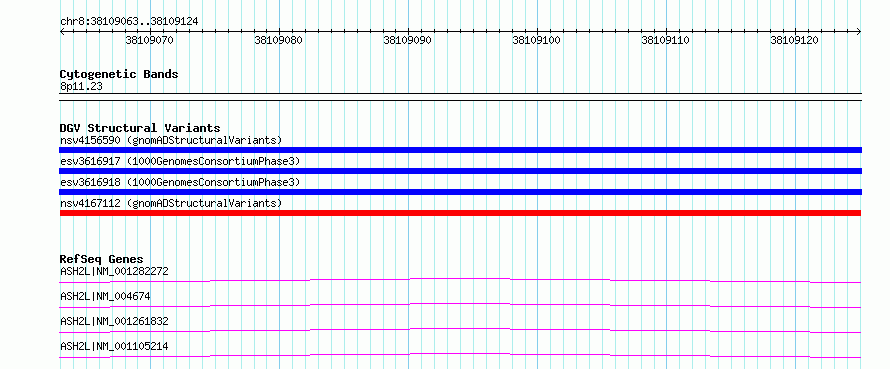The height and width of the screenshot is (369, 890).
Task: Open nsv4156590 gnomAD variant label
Action: click(x=171, y=140)
